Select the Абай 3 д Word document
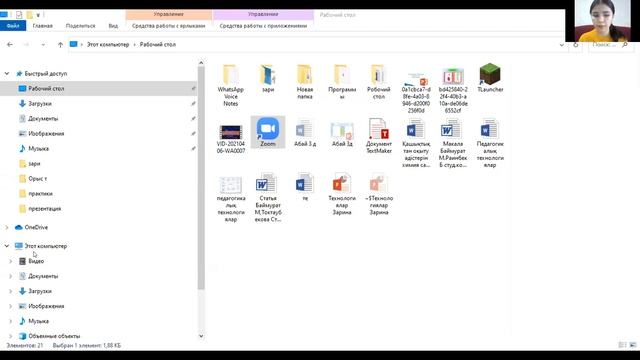This screenshot has height=360, width=640. (x=304, y=133)
